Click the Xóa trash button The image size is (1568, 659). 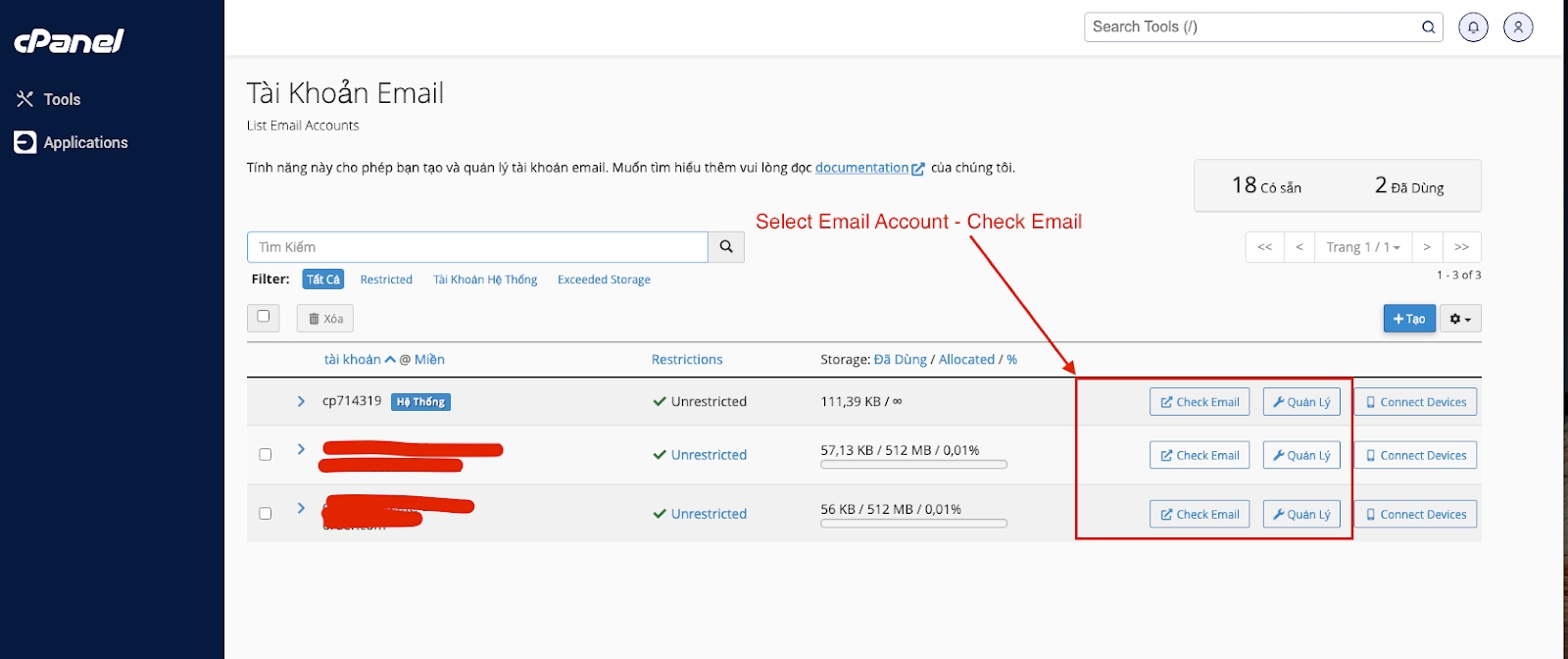pyautogui.click(x=325, y=319)
